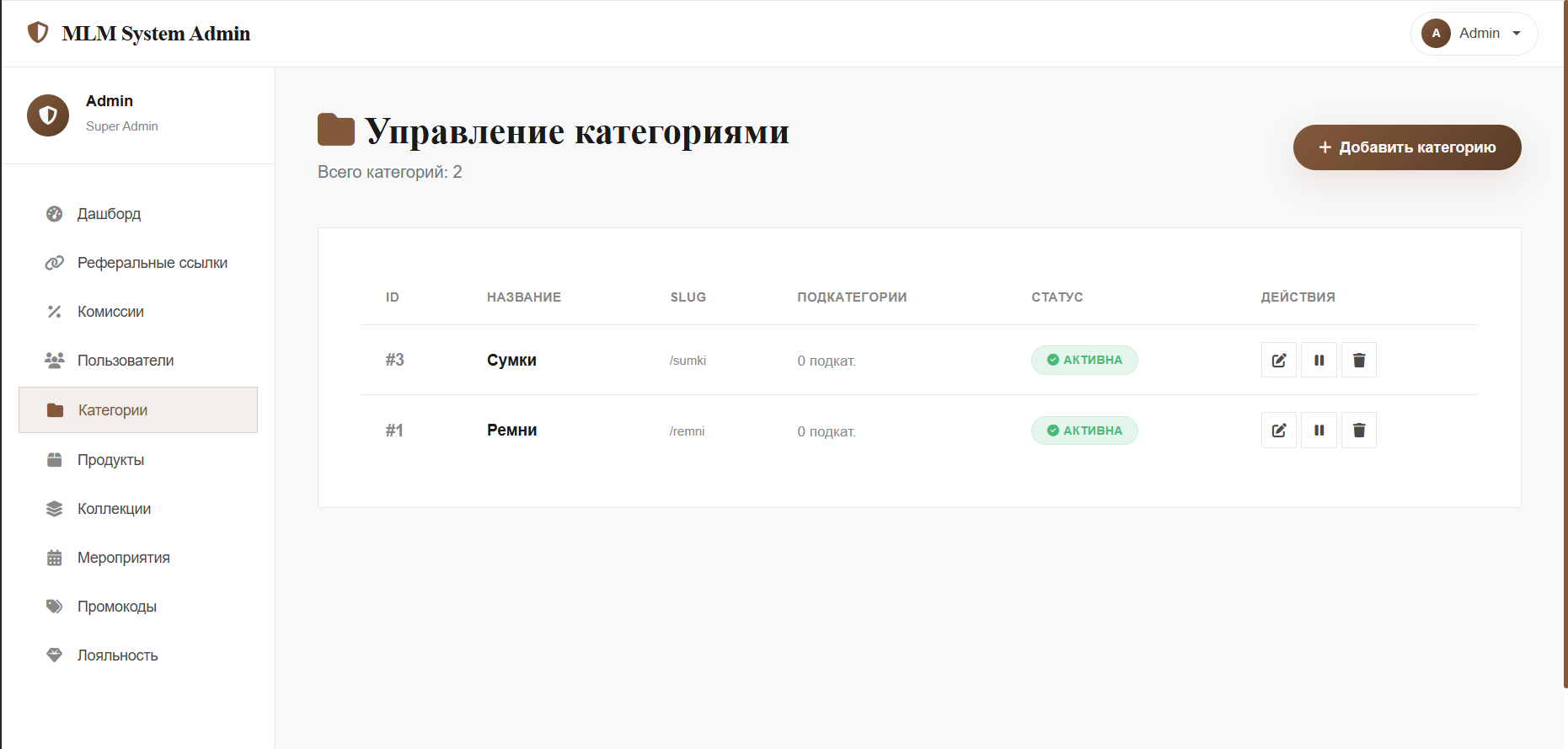Click 0 подкат. in the Ремни row

coord(827,431)
